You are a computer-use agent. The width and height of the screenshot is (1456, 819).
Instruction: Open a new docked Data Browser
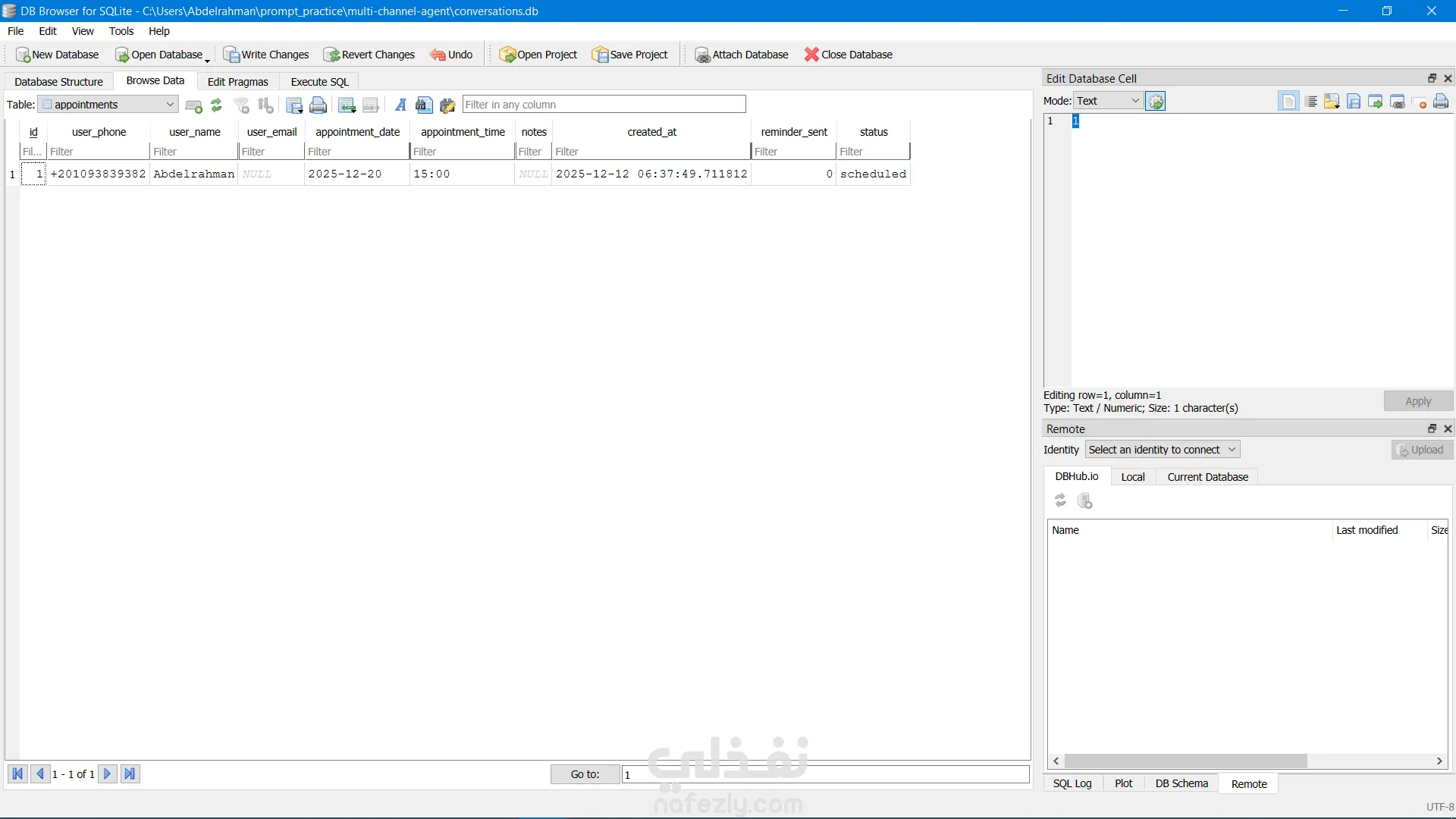click(194, 105)
